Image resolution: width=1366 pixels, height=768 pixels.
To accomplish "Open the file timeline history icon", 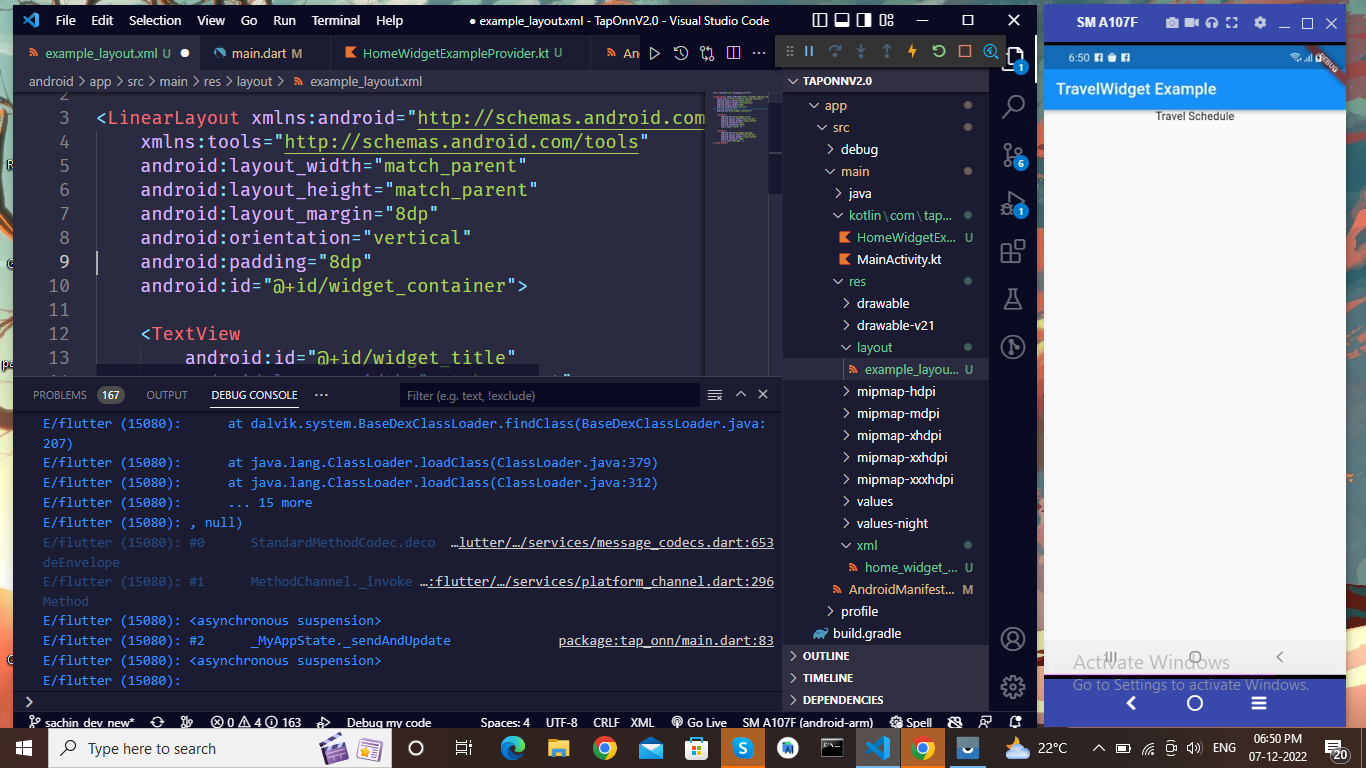I will pyautogui.click(x=681, y=53).
